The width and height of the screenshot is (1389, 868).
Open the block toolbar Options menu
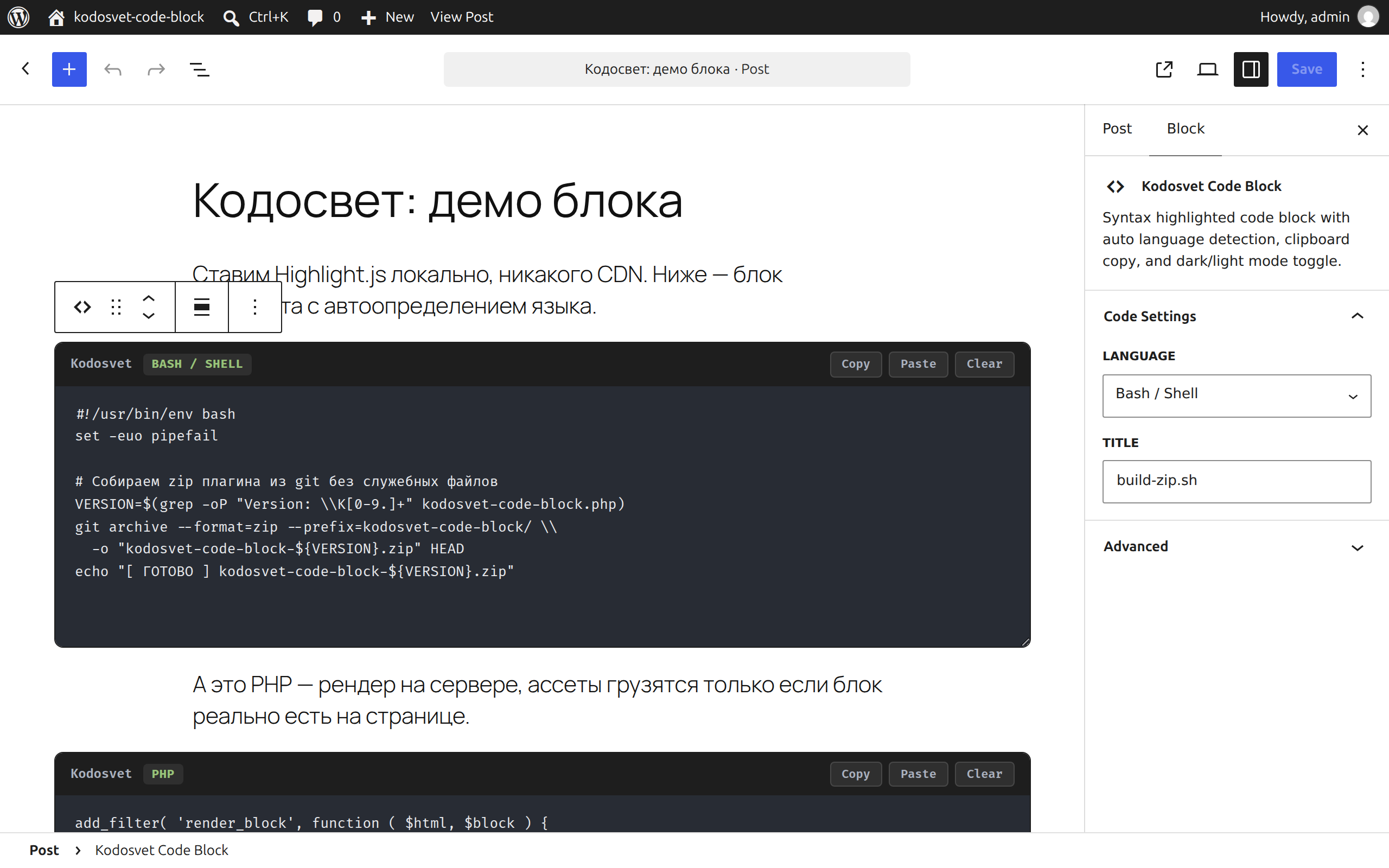coord(255,307)
